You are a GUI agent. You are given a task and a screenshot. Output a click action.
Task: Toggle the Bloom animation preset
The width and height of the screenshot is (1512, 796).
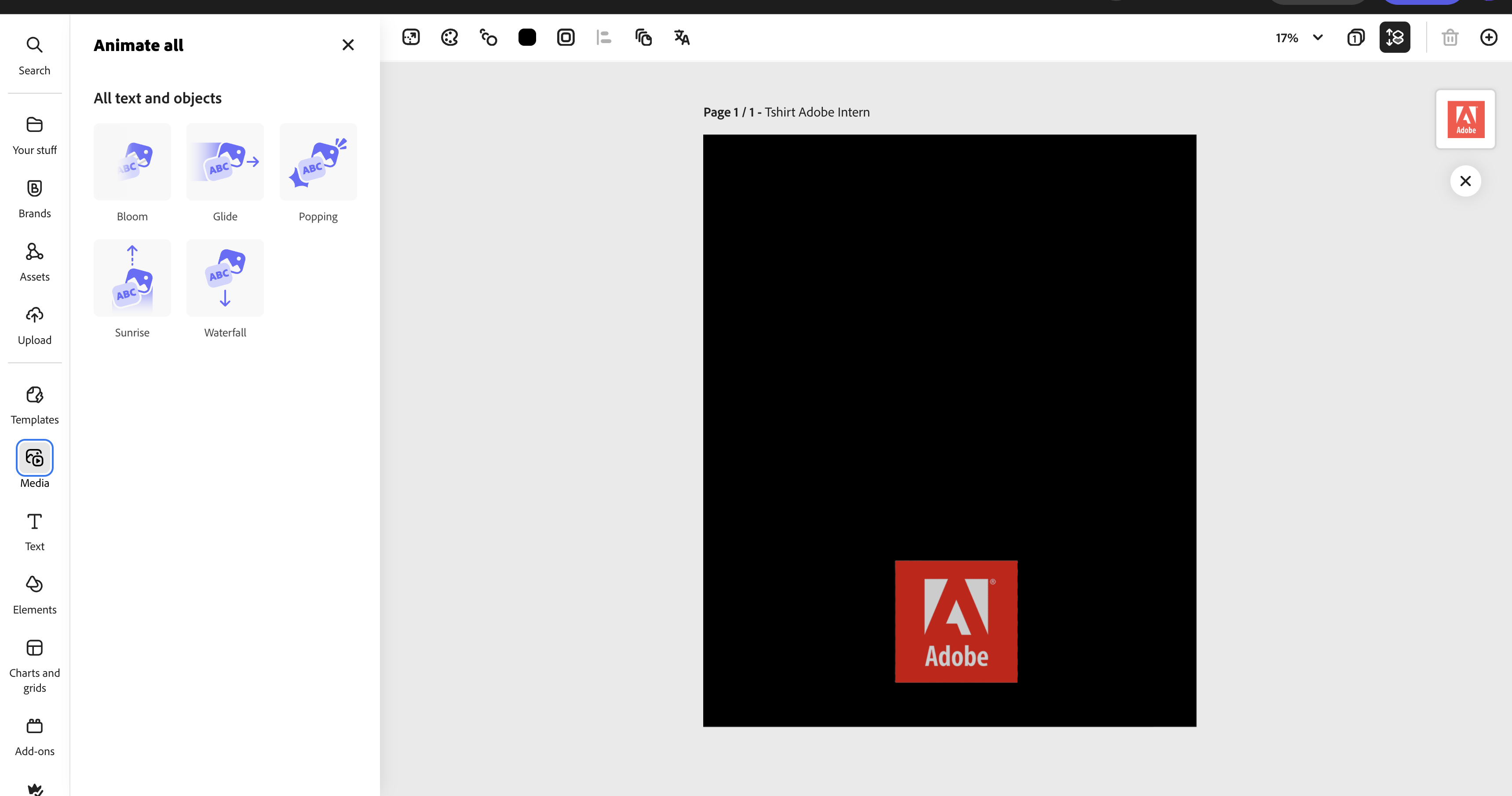coord(131,161)
